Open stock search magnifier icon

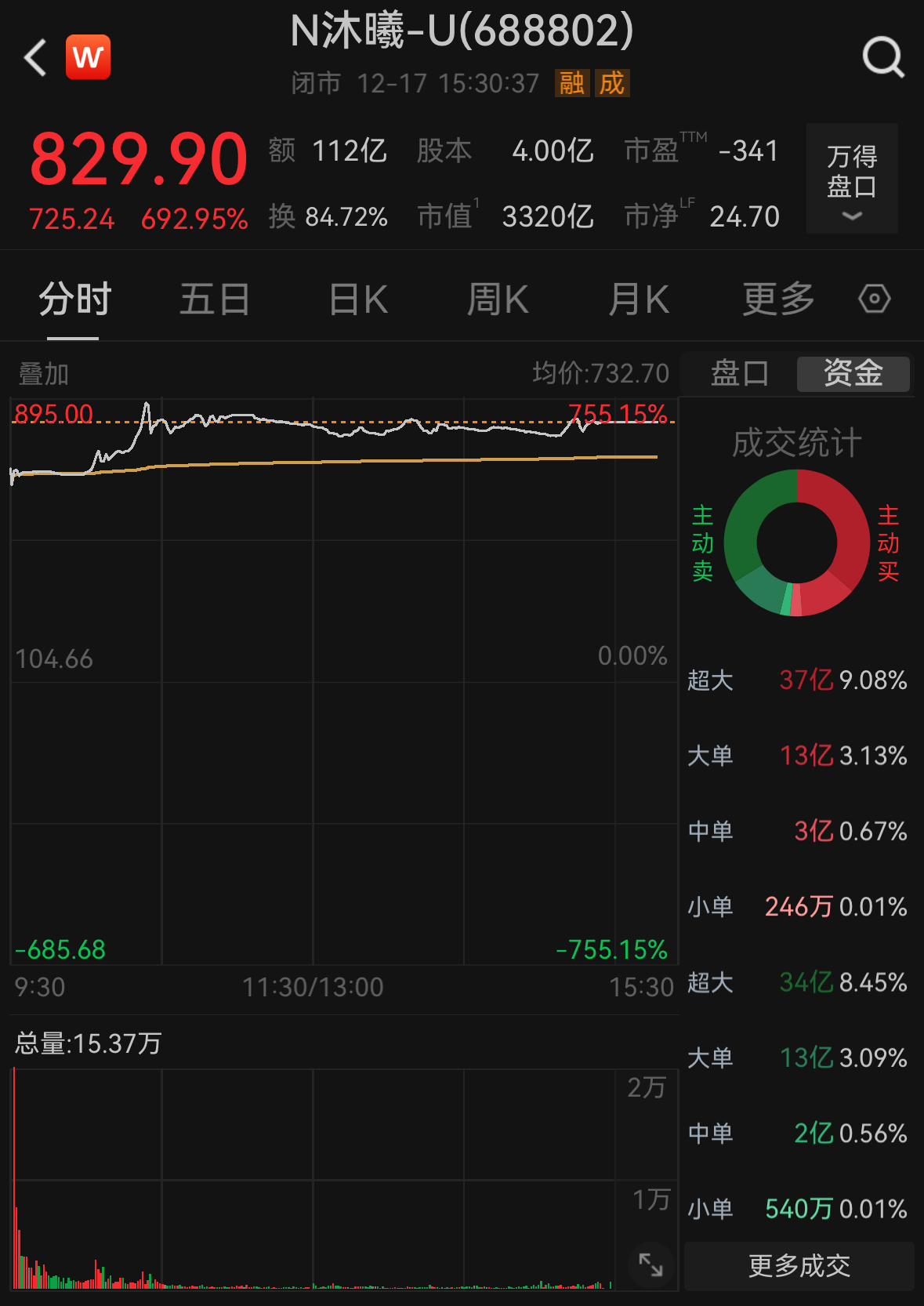(x=883, y=58)
